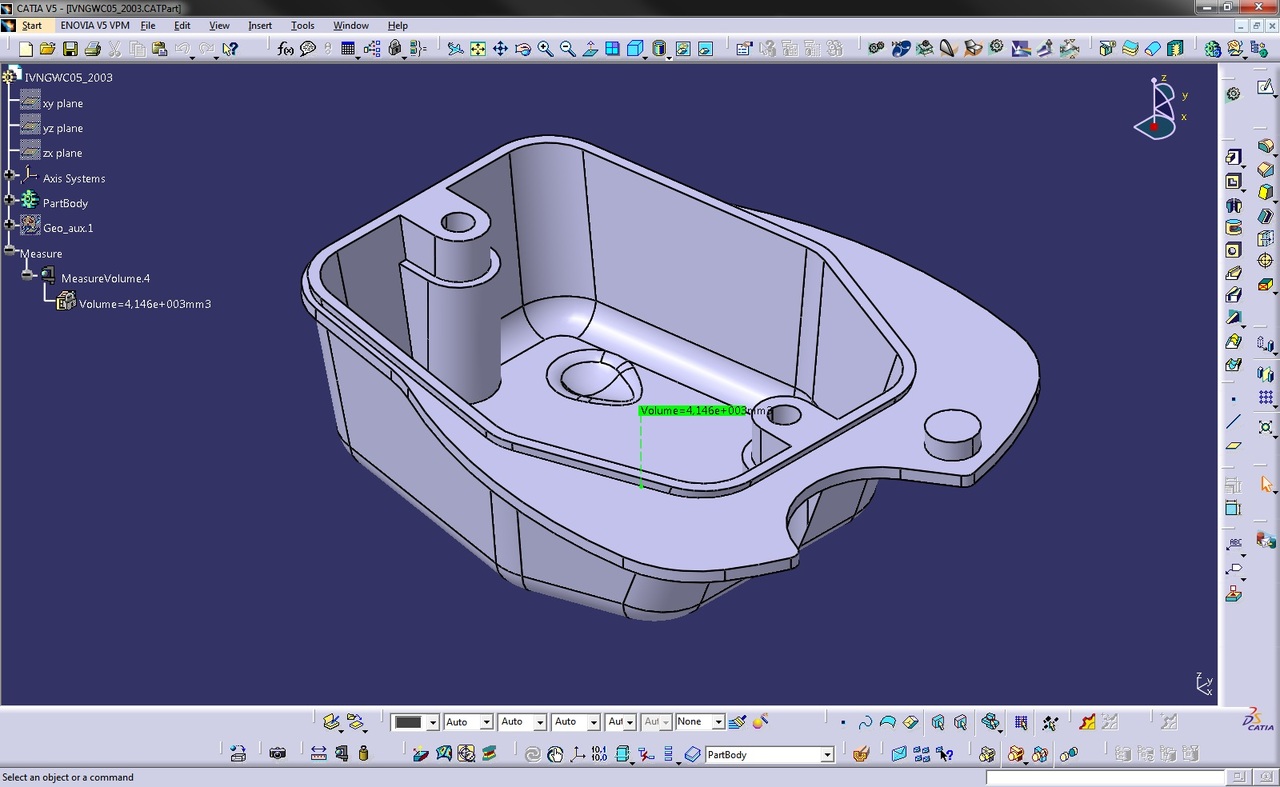This screenshot has height=787, width=1280.
Task: Click the Painter brush icon
Action: point(738,721)
